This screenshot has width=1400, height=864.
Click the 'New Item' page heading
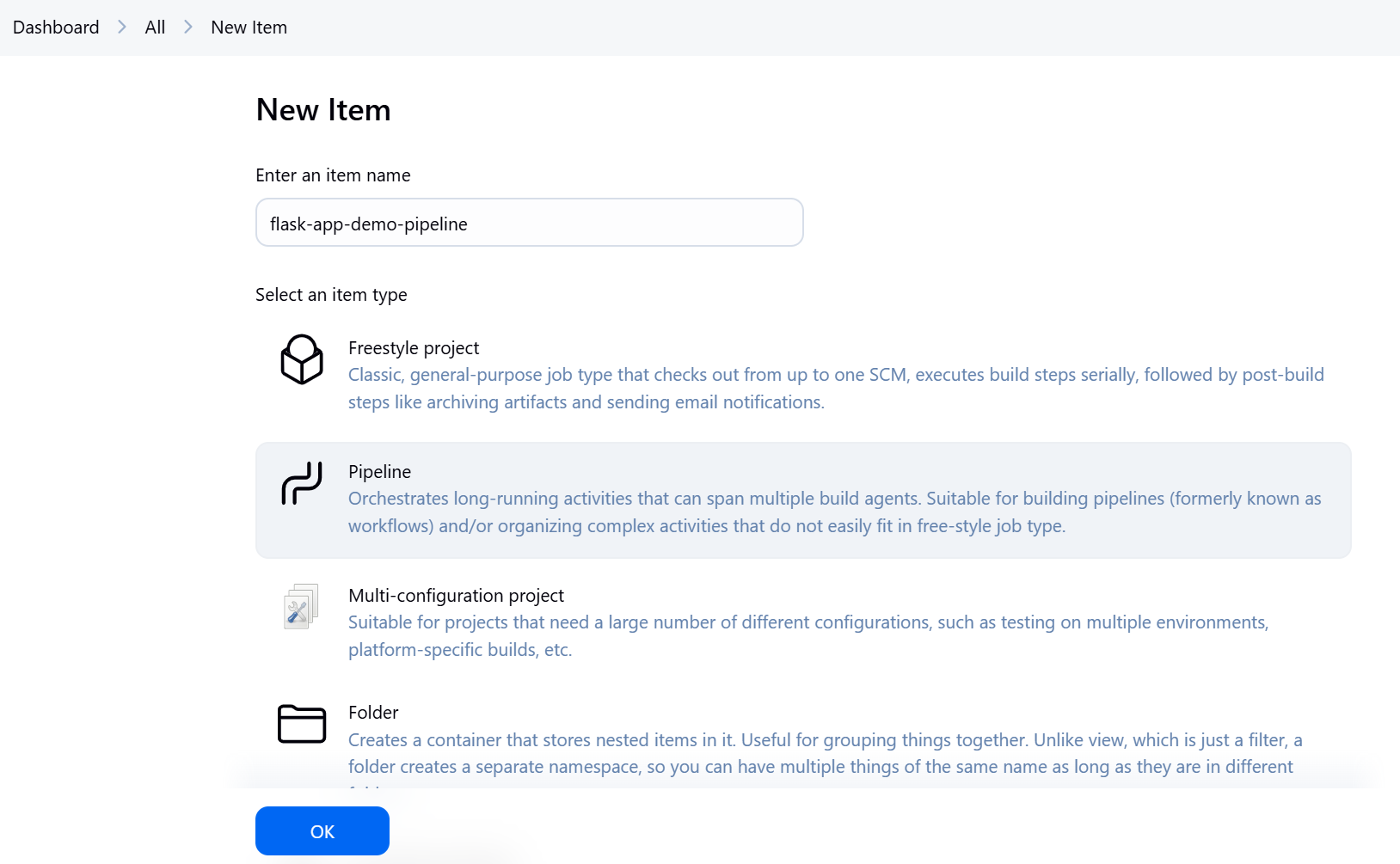click(323, 110)
